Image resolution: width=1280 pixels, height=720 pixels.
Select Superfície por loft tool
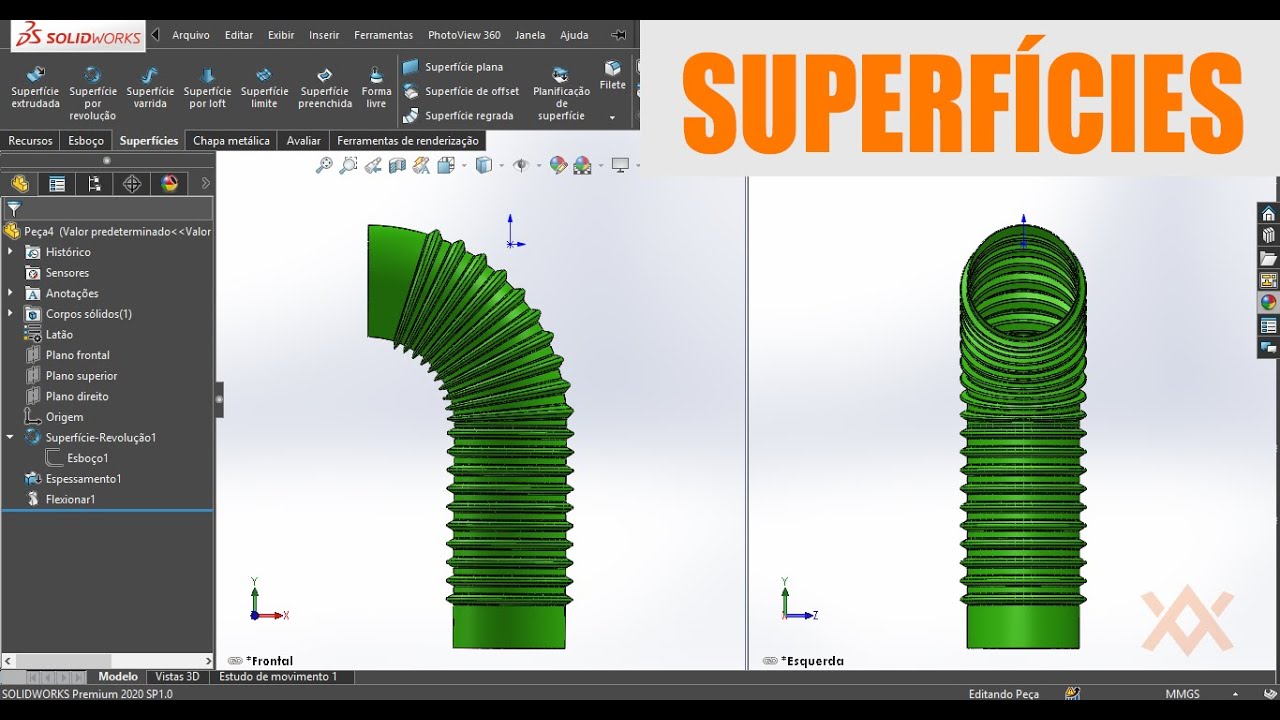(208, 88)
